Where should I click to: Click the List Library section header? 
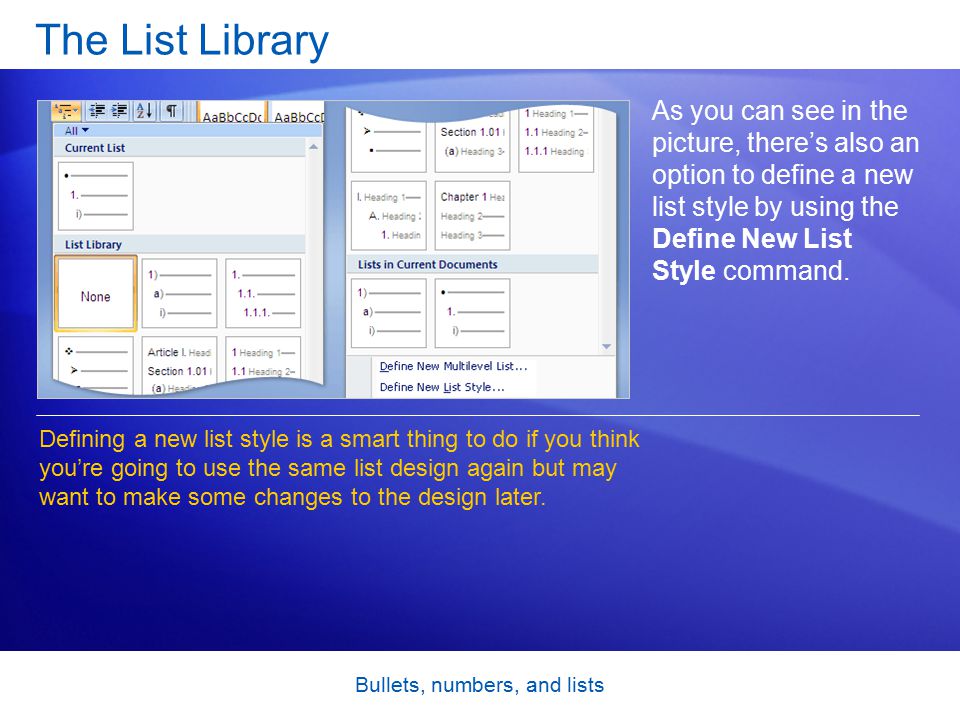[180, 244]
